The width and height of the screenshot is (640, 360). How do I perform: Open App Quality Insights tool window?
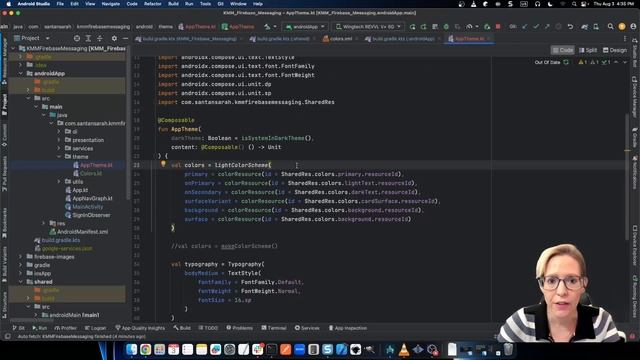click(140, 328)
